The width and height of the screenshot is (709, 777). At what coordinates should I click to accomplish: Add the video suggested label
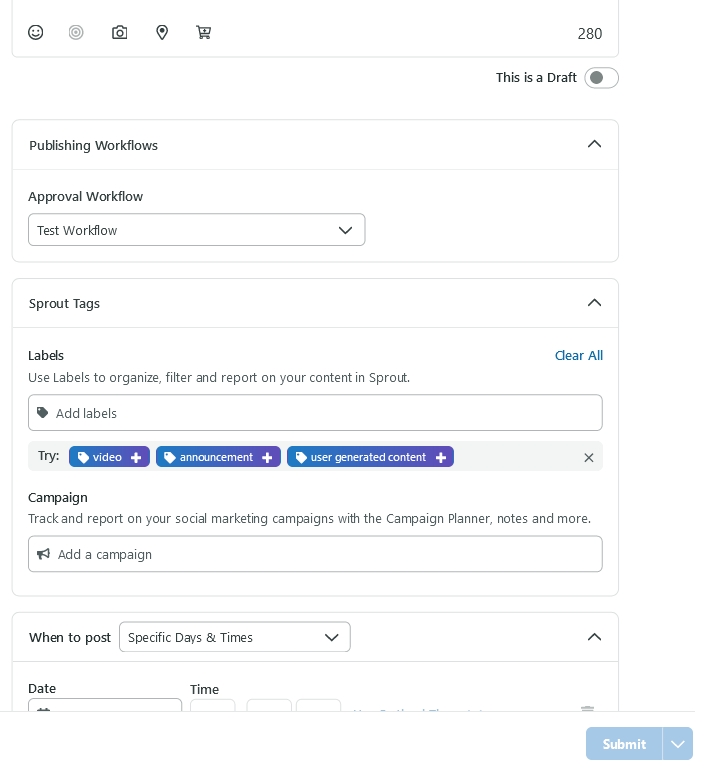pos(109,457)
